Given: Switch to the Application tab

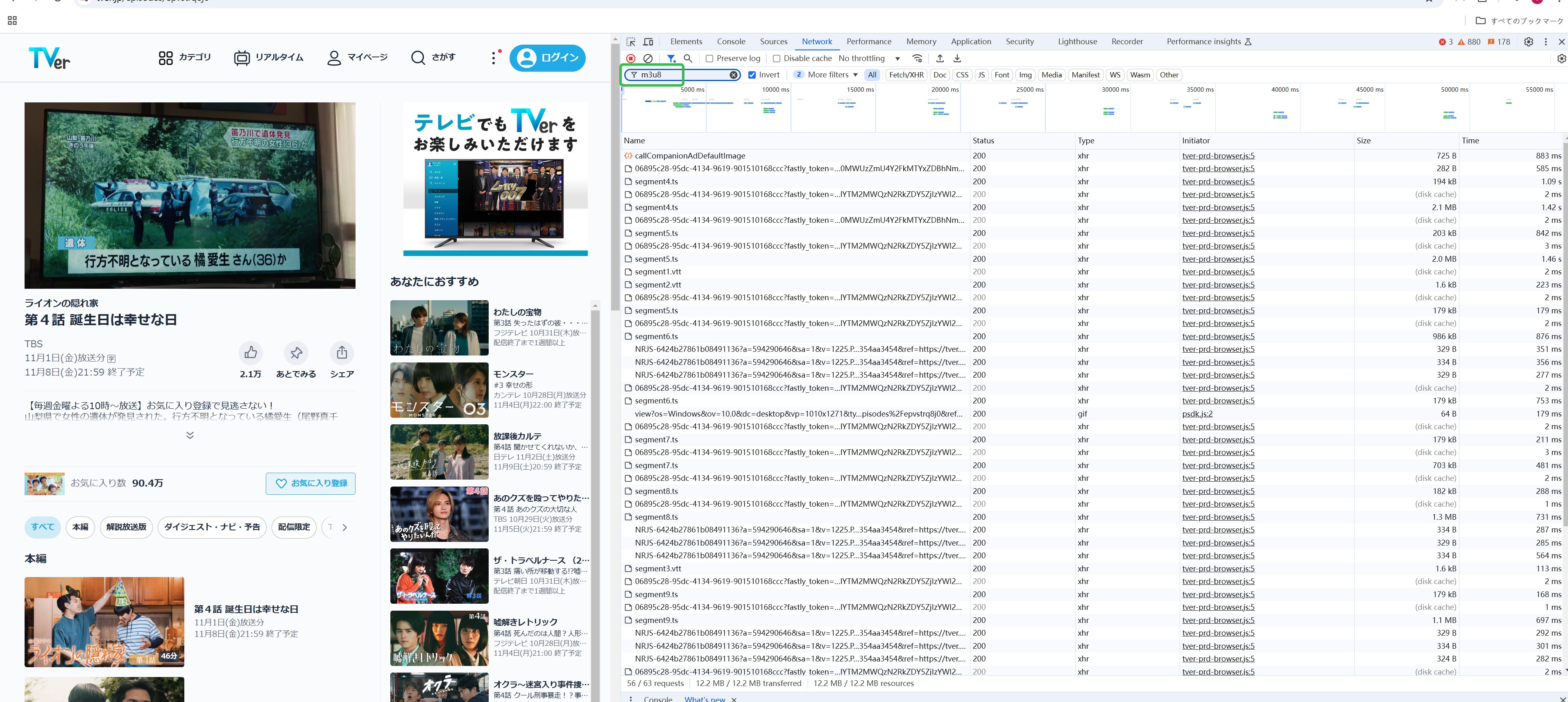Looking at the screenshot, I should click(x=971, y=41).
